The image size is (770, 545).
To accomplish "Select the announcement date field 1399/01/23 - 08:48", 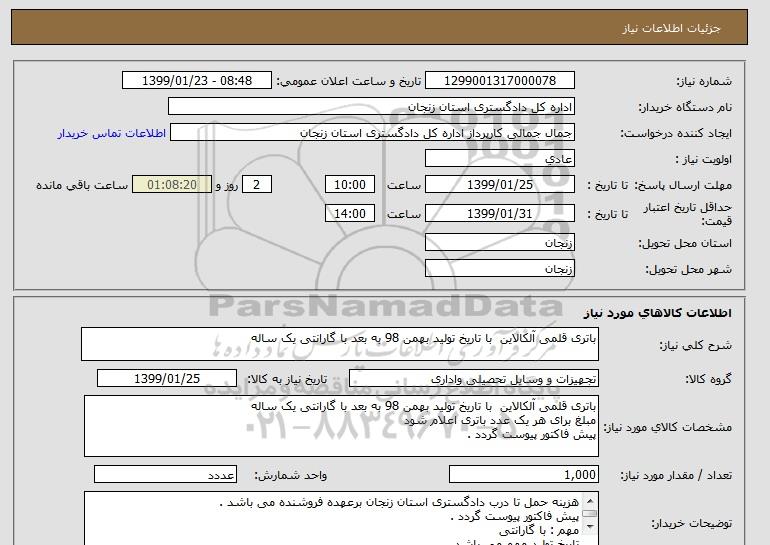I will pyautogui.click(x=196, y=81).
